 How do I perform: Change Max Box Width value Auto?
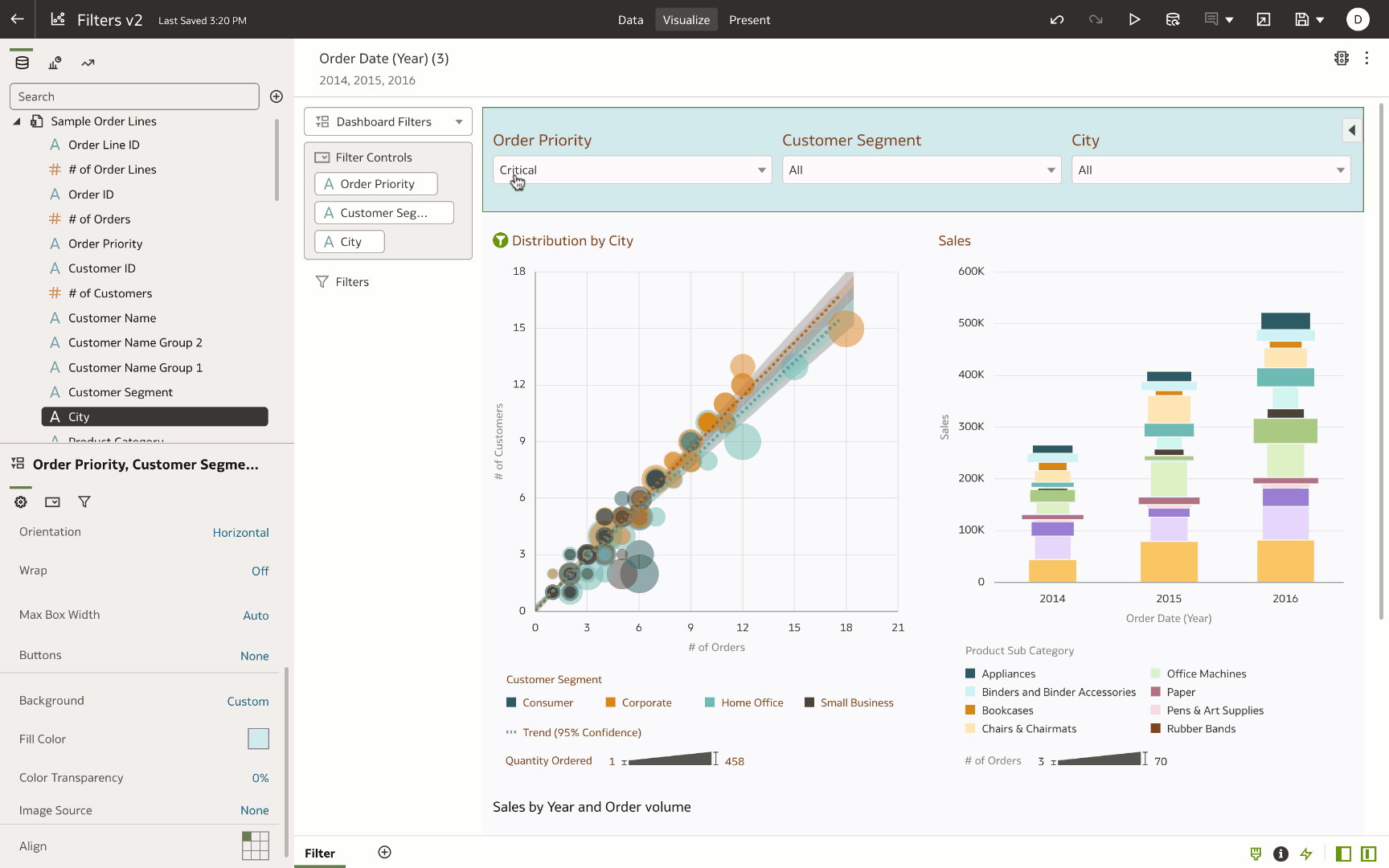click(x=256, y=615)
